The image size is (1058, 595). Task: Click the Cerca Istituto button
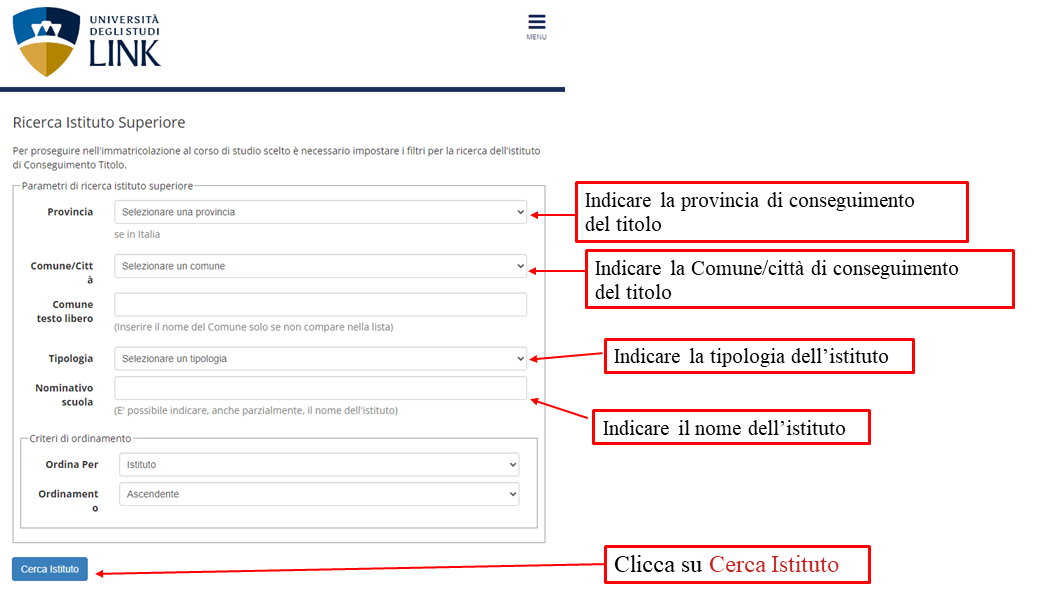click(50, 569)
